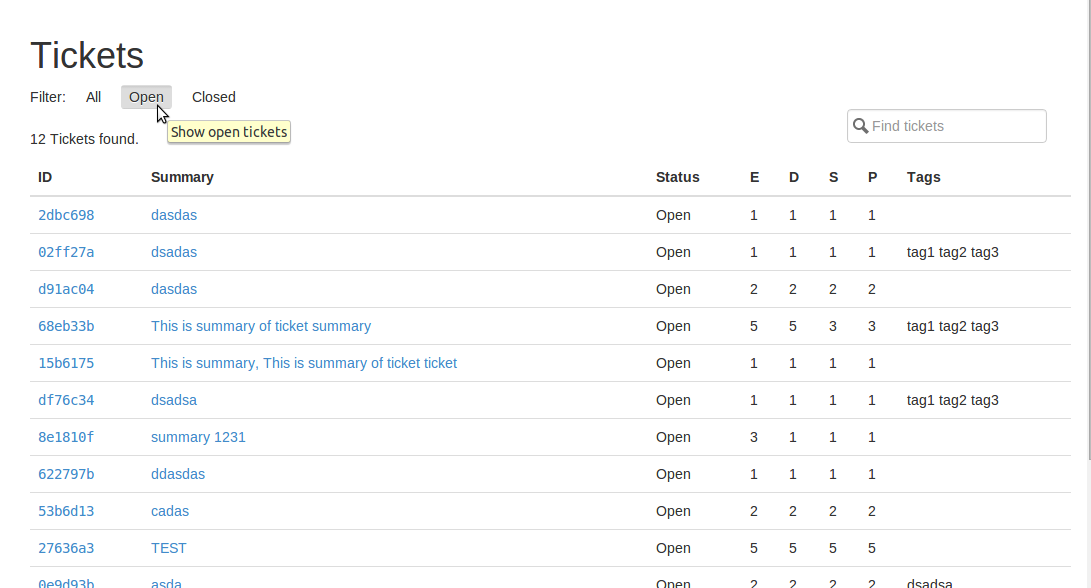Click the P column header
Viewport: 1091px width, 588px height.
pos(871,177)
